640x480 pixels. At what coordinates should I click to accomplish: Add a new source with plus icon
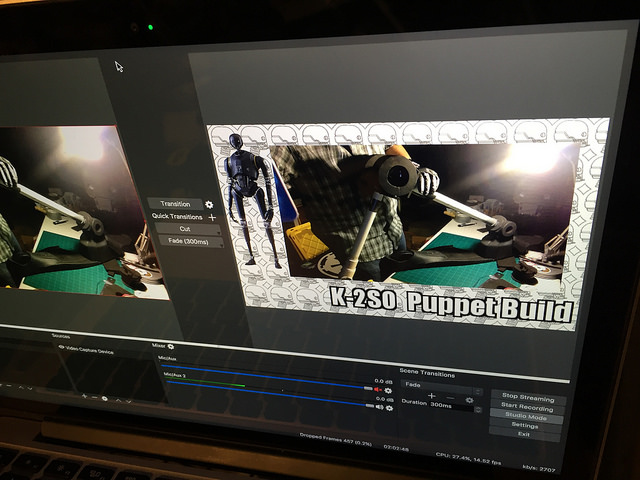point(84,396)
